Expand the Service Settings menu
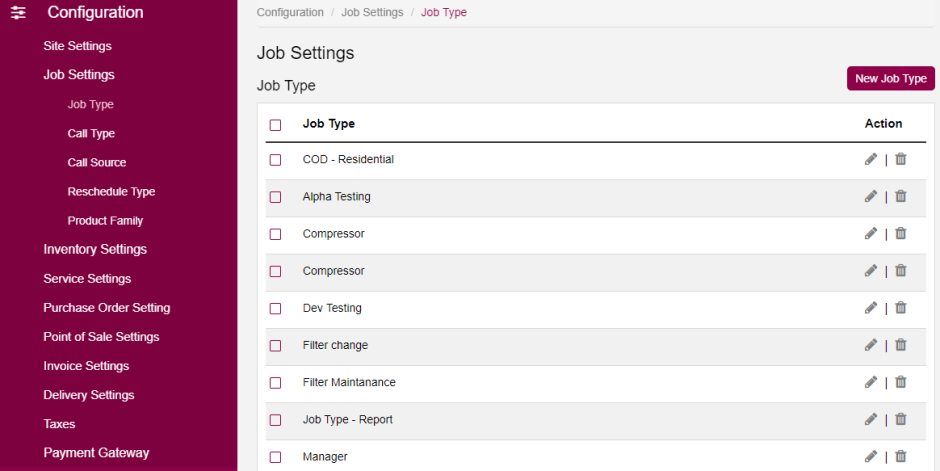 87,278
